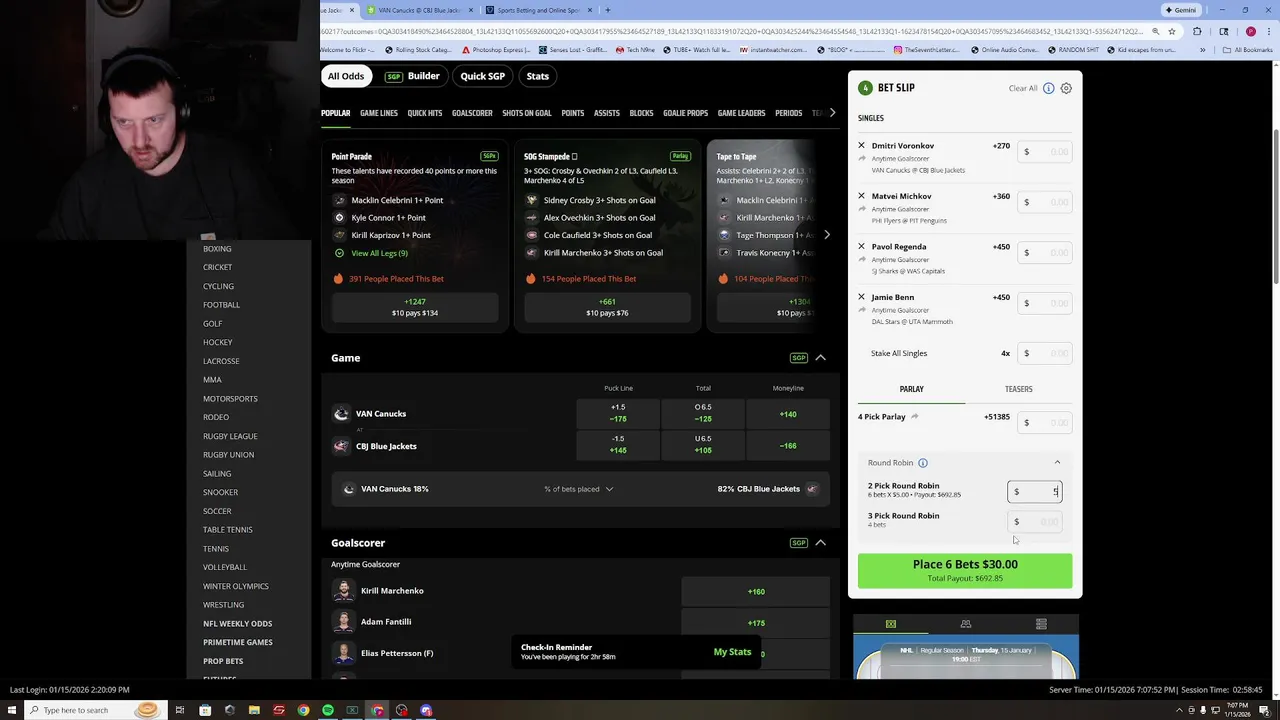Focus 3 Pick Round Robin stake field
Viewport: 1280px width, 720px height.
coord(1034,522)
